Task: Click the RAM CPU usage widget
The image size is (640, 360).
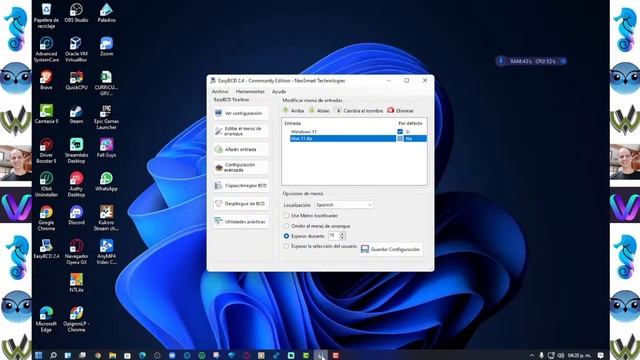Action: (x=531, y=61)
